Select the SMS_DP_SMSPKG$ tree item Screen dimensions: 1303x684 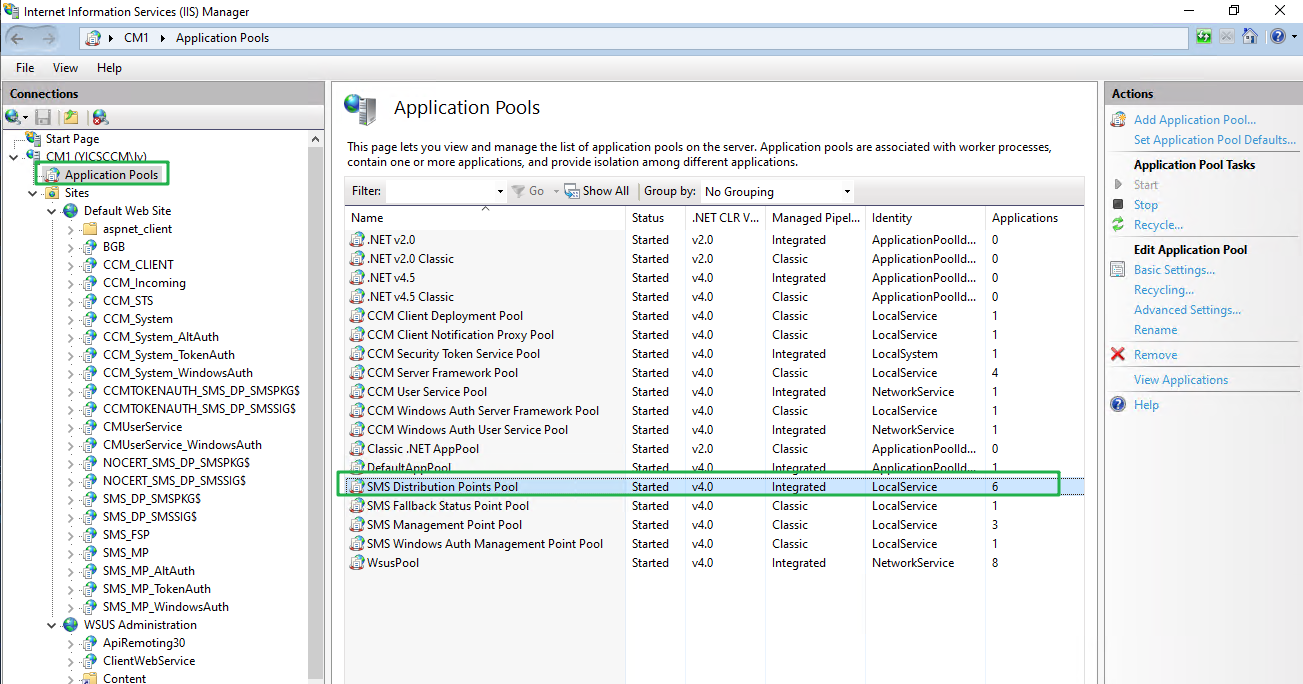click(151, 499)
